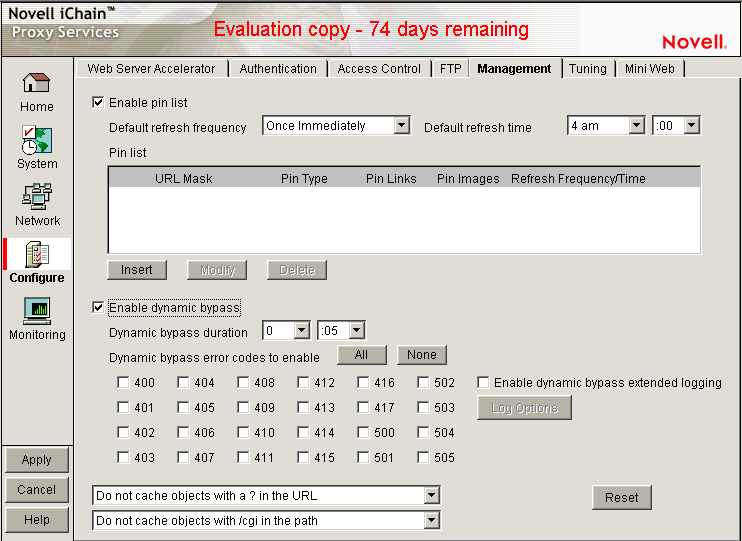Image resolution: width=742 pixels, height=541 pixels.
Task: Check error code 504
Action: 424,433
